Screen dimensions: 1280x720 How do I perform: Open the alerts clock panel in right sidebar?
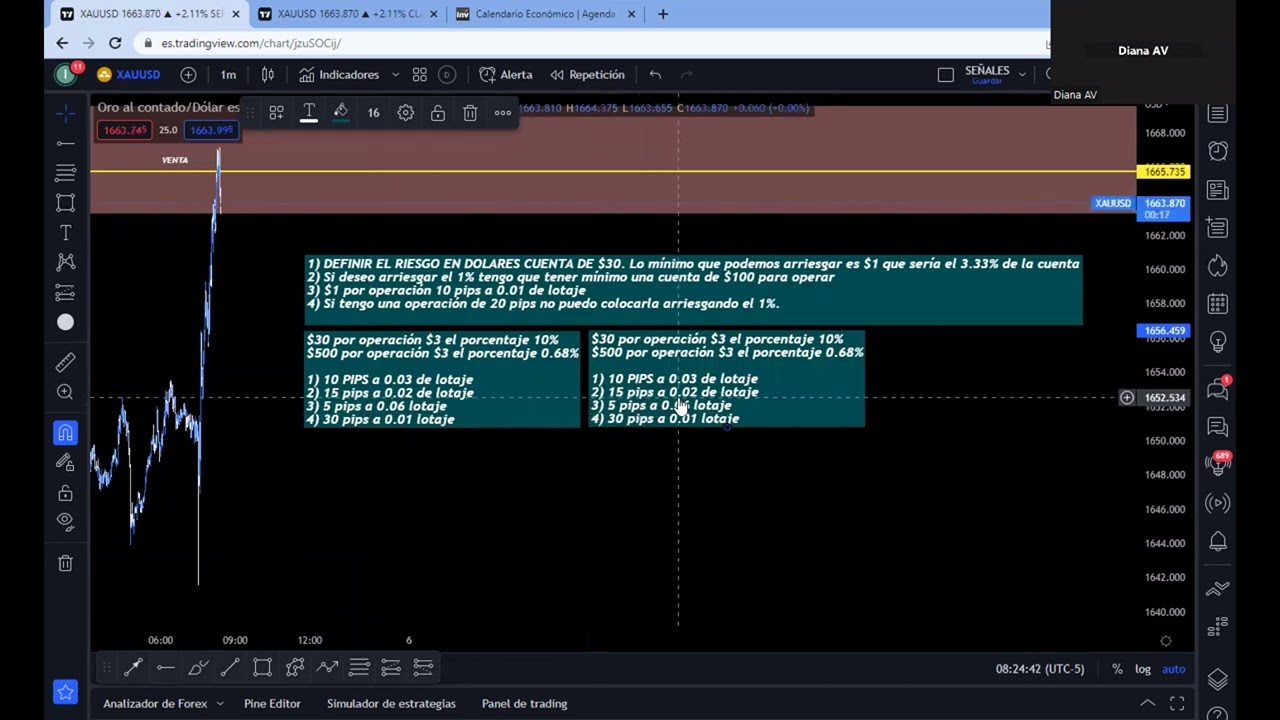[x=1218, y=151]
